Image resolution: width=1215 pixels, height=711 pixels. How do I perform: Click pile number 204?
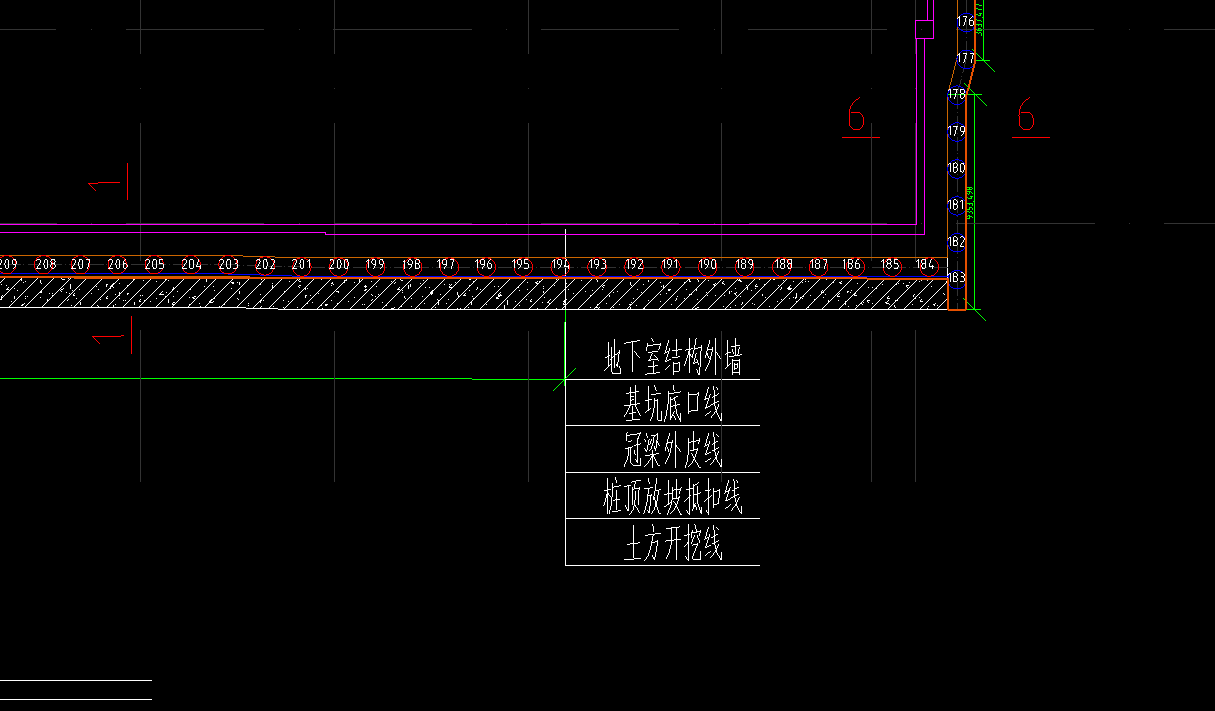191,265
